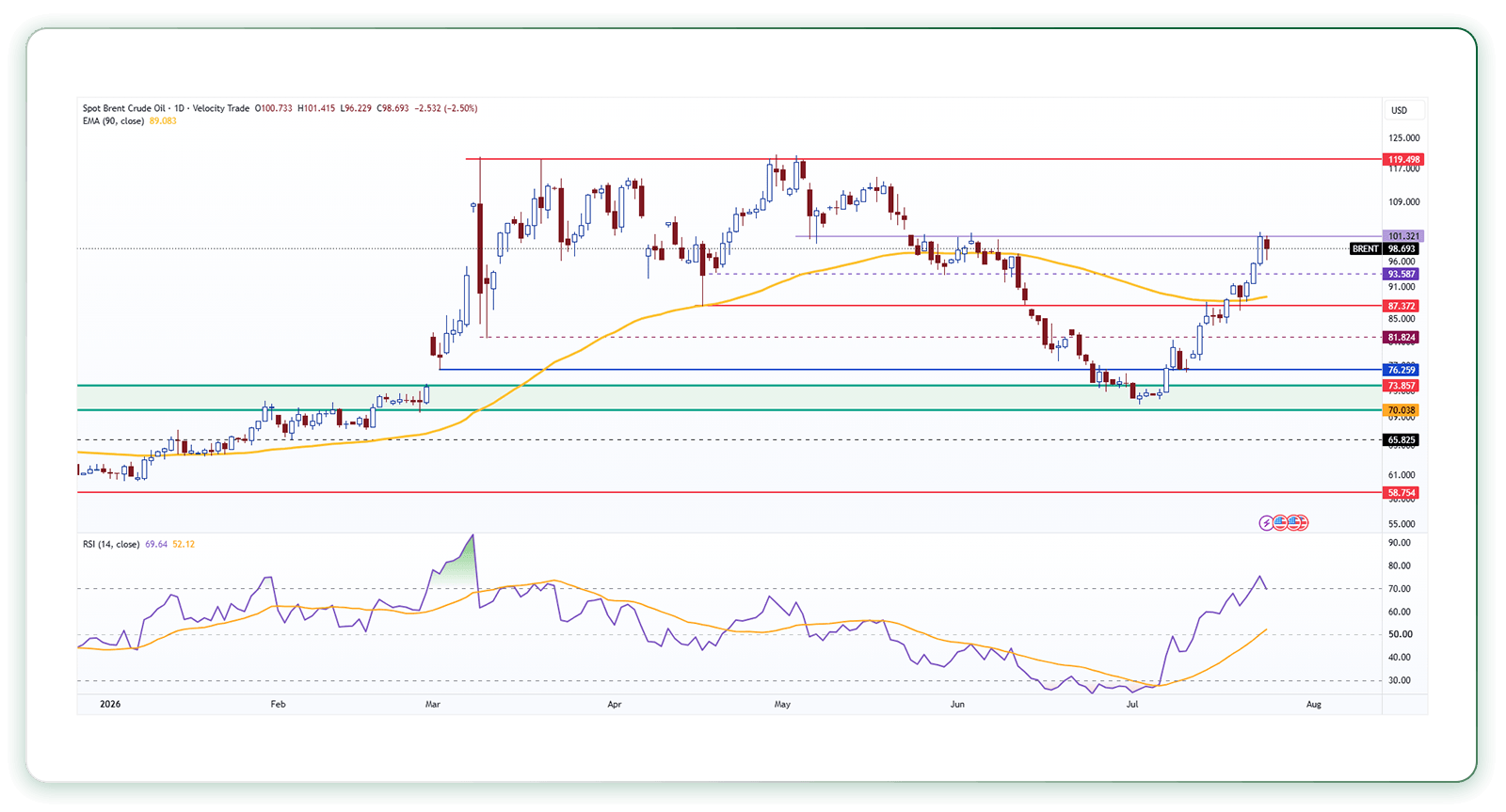Image resolution: width=1506 pixels, height=812 pixels.
Task: Select the red 87.372 price label
Action: 1402,307
